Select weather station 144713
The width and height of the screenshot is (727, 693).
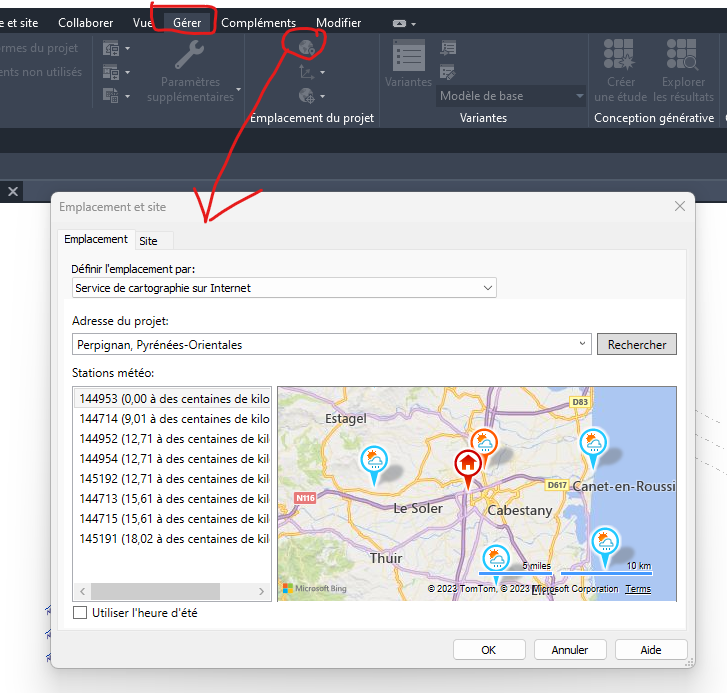(x=172, y=499)
